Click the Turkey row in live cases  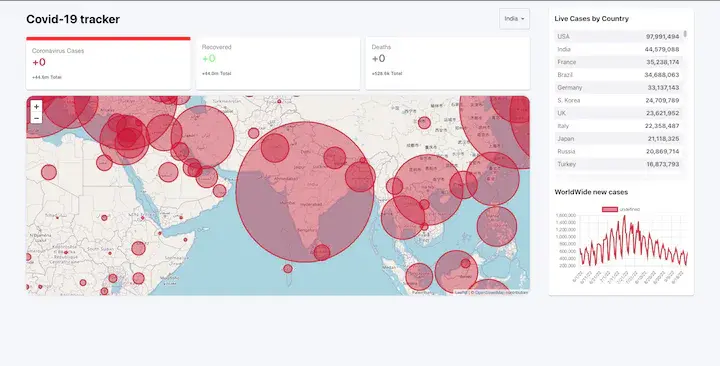point(619,164)
